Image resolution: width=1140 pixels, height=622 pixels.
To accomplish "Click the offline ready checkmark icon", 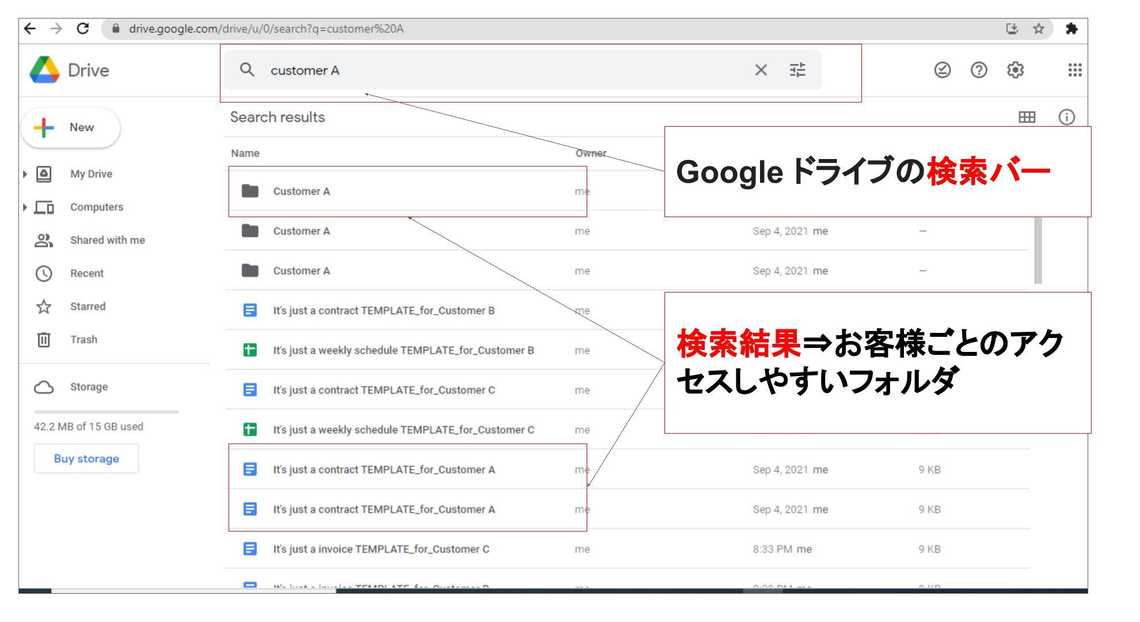I will pos(942,70).
